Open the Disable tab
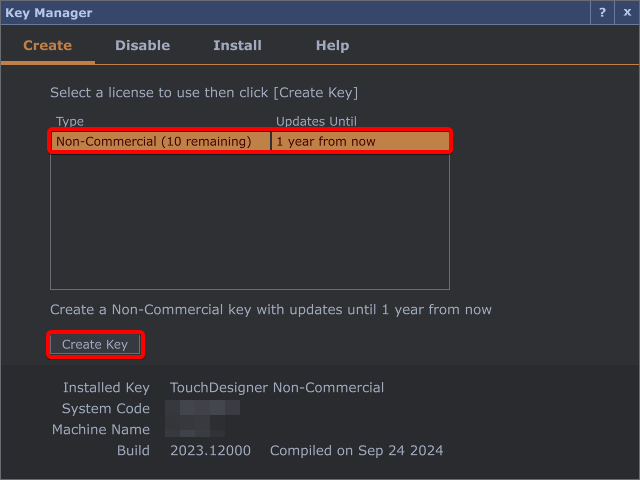 coord(142,45)
